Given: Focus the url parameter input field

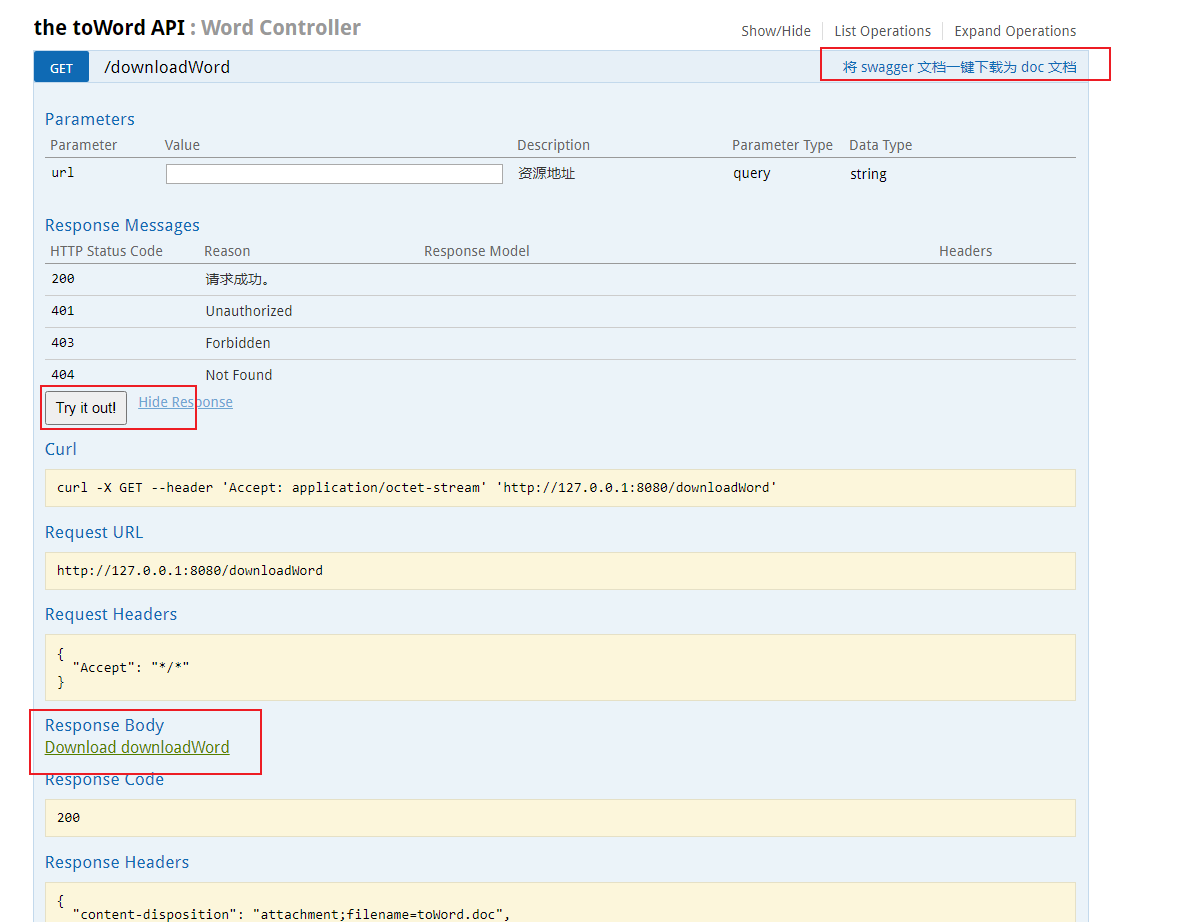Looking at the screenshot, I should [x=334, y=174].
